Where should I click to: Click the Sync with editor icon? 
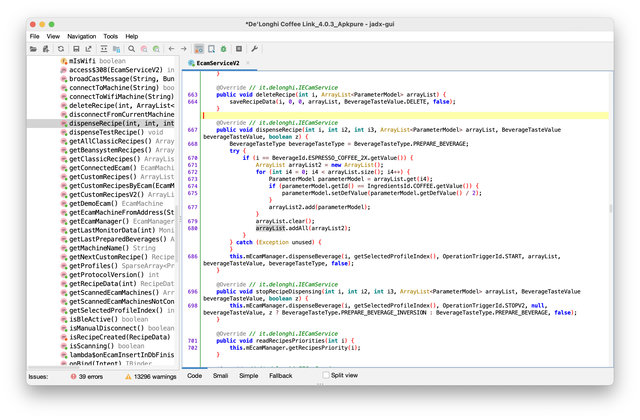click(x=104, y=49)
